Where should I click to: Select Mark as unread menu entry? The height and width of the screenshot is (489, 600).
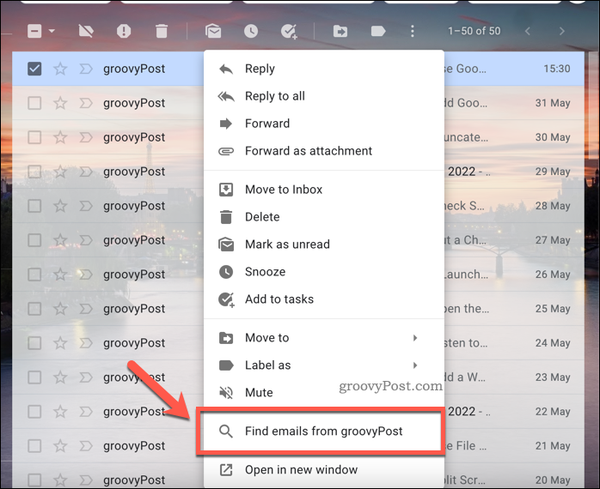click(324, 244)
